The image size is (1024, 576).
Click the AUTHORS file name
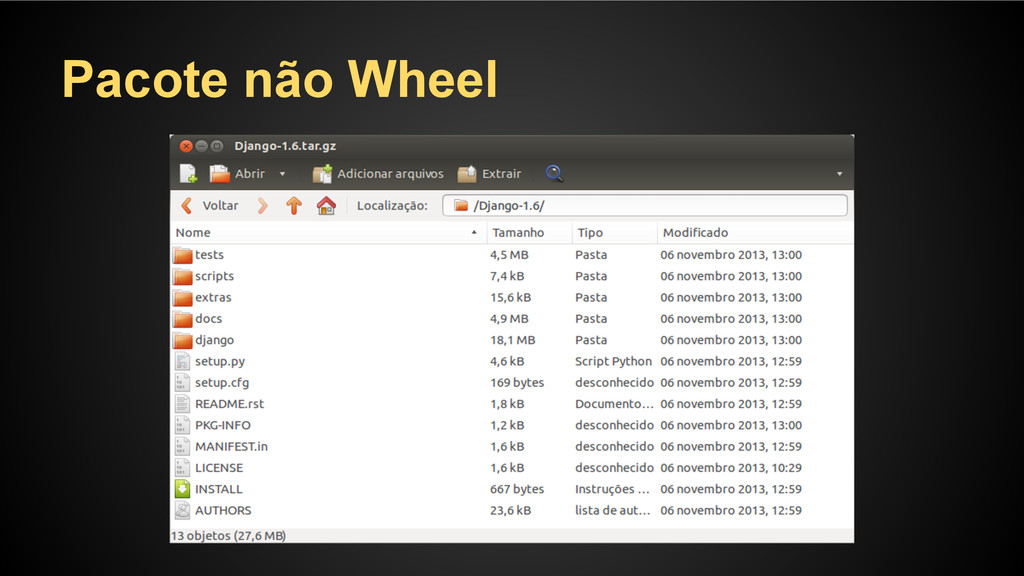point(223,511)
